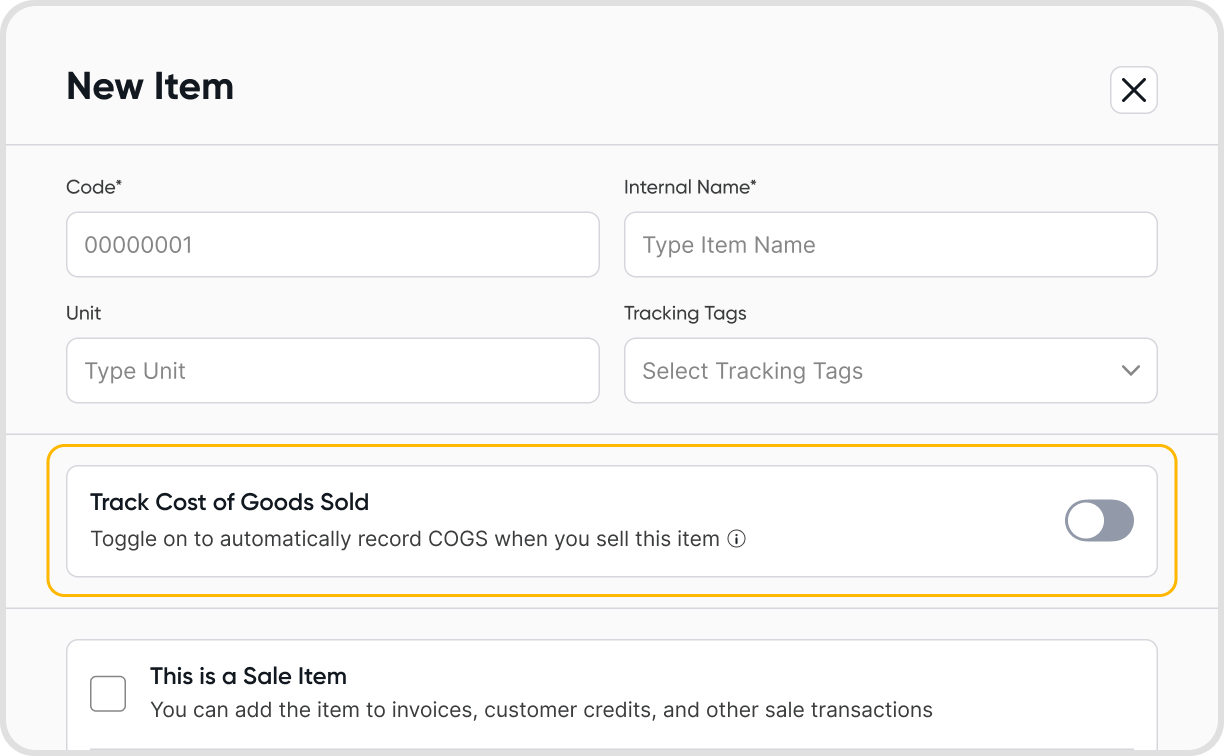Viewport: 1224px width, 756px height.
Task: Click the "Code*" field label
Action: click(94, 187)
